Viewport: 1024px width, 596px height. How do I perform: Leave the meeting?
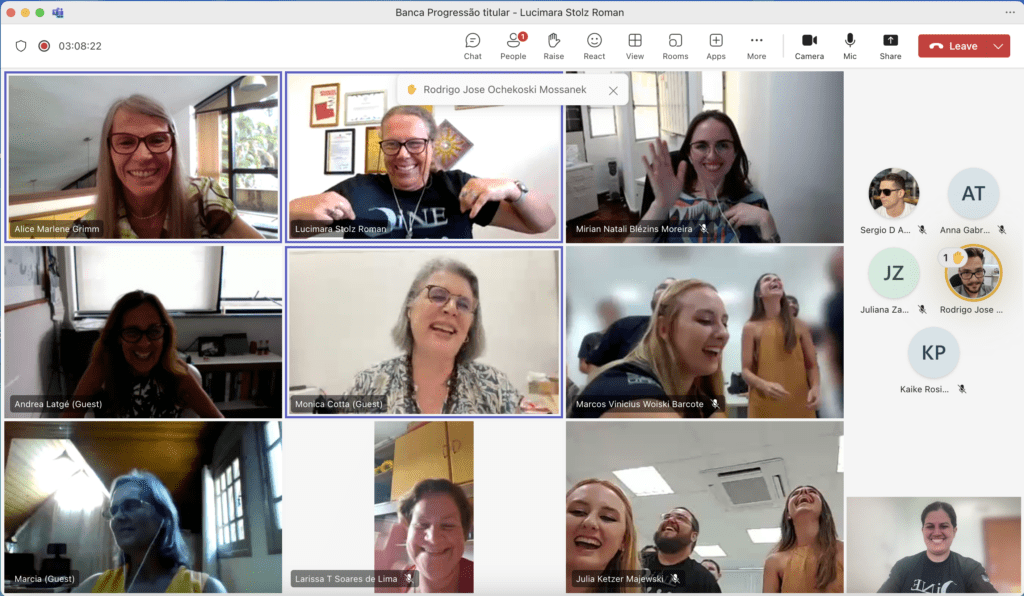953,46
